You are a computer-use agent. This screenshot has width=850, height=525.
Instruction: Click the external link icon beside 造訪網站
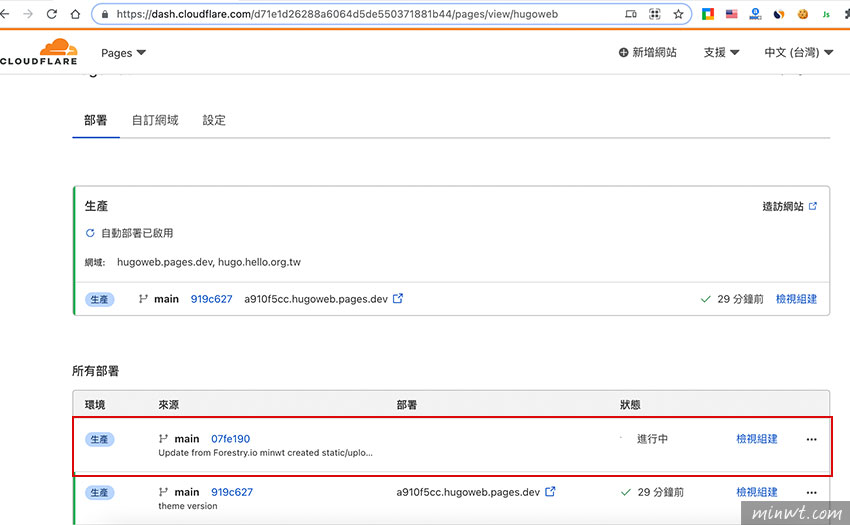click(x=813, y=206)
